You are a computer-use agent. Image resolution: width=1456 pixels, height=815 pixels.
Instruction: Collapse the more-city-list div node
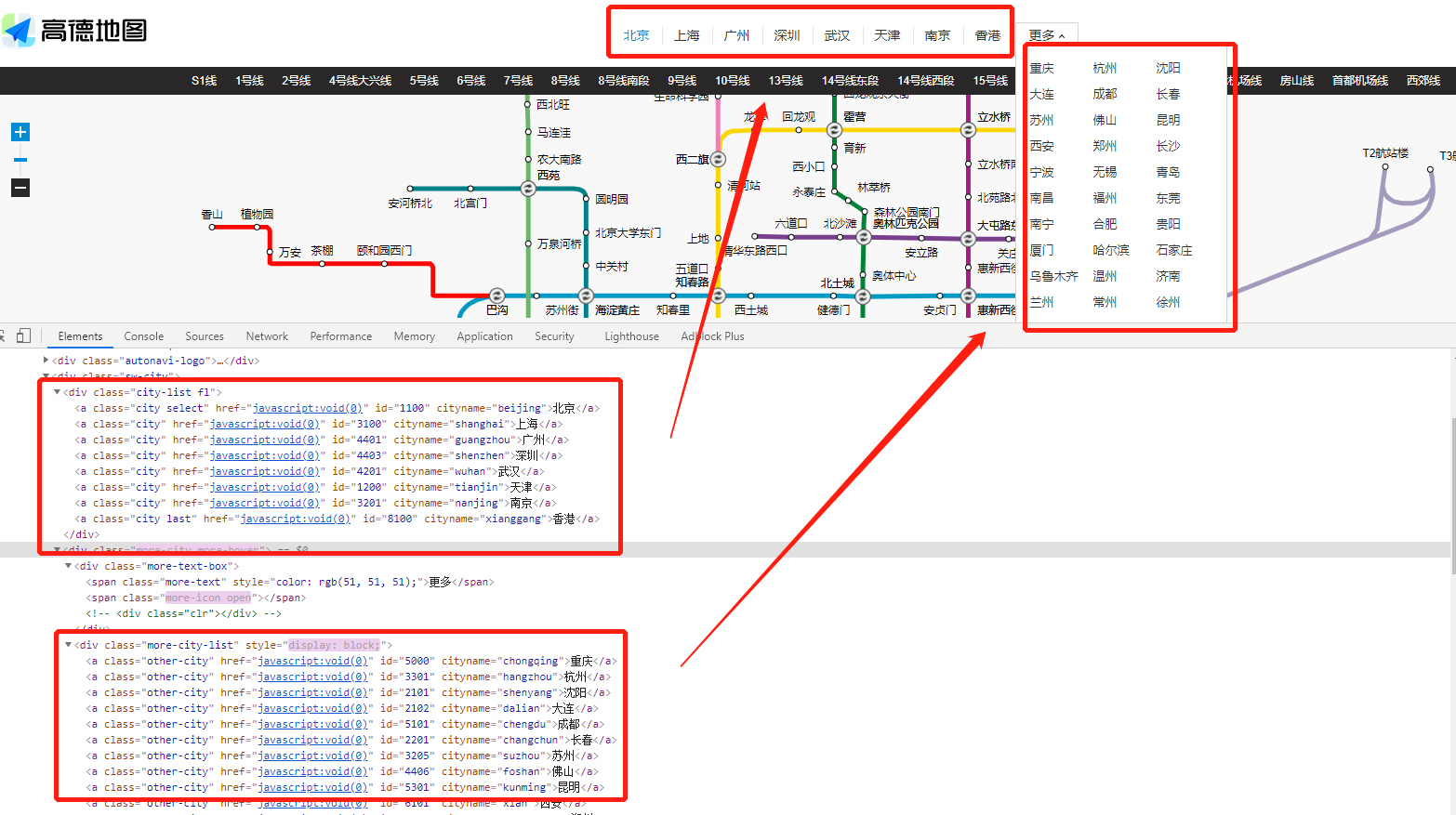point(68,645)
